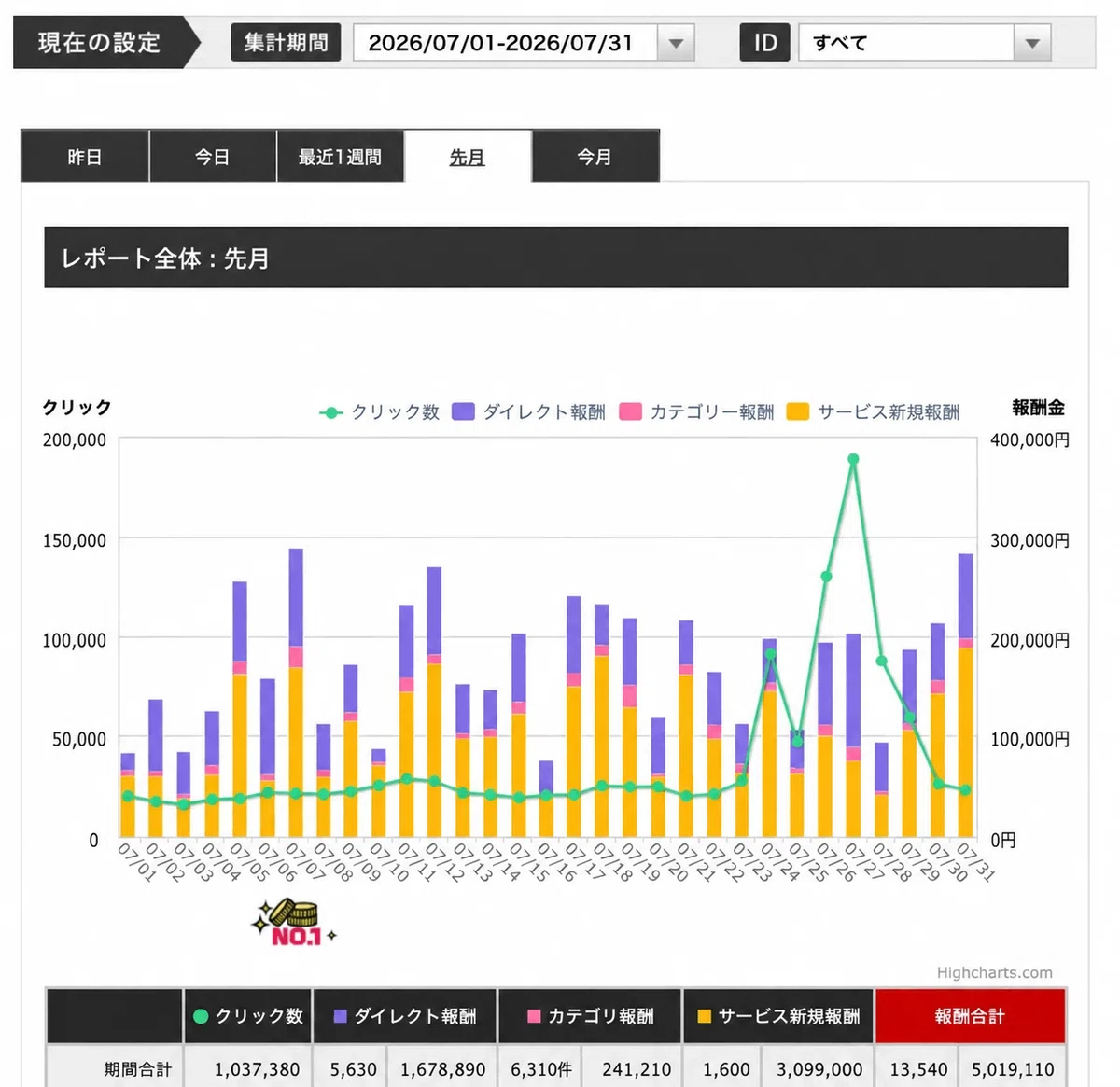
Task: Click the ダイレクト報酬 table column header
Action: click(x=405, y=1016)
